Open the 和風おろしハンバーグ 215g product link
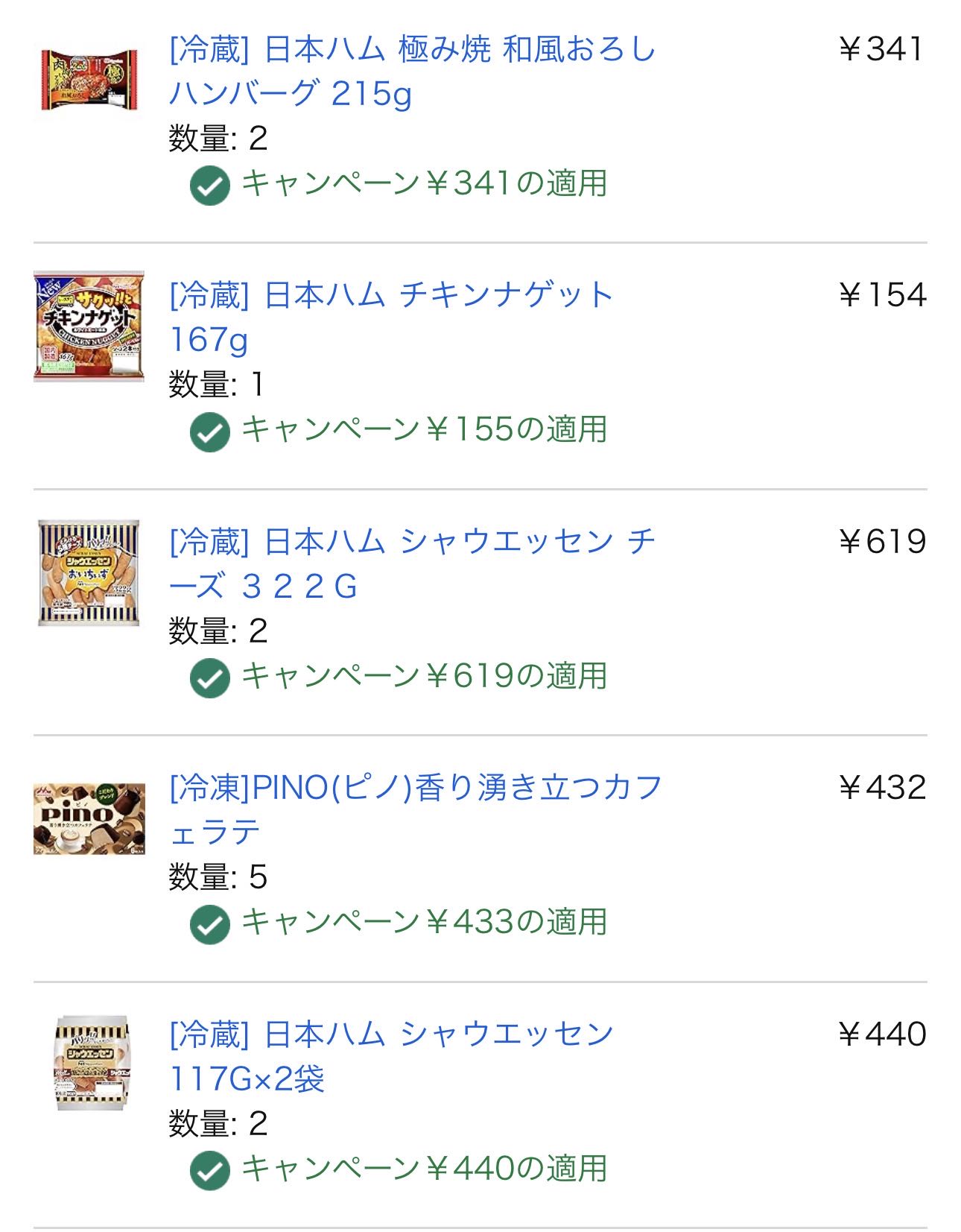The height and width of the screenshot is (1232, 961). [x=412, y=72]
